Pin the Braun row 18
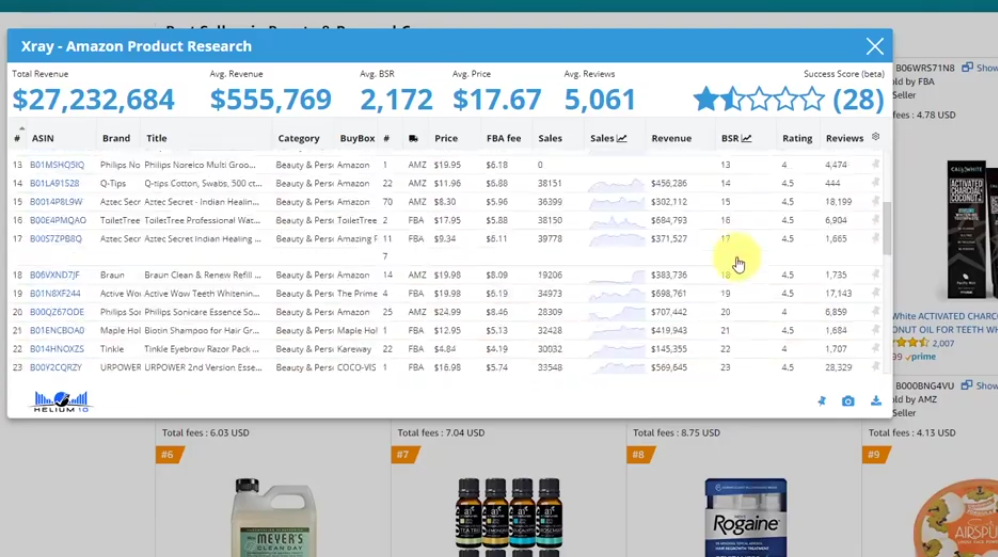This screenshot has width=998, height=557. pos(876,274)
